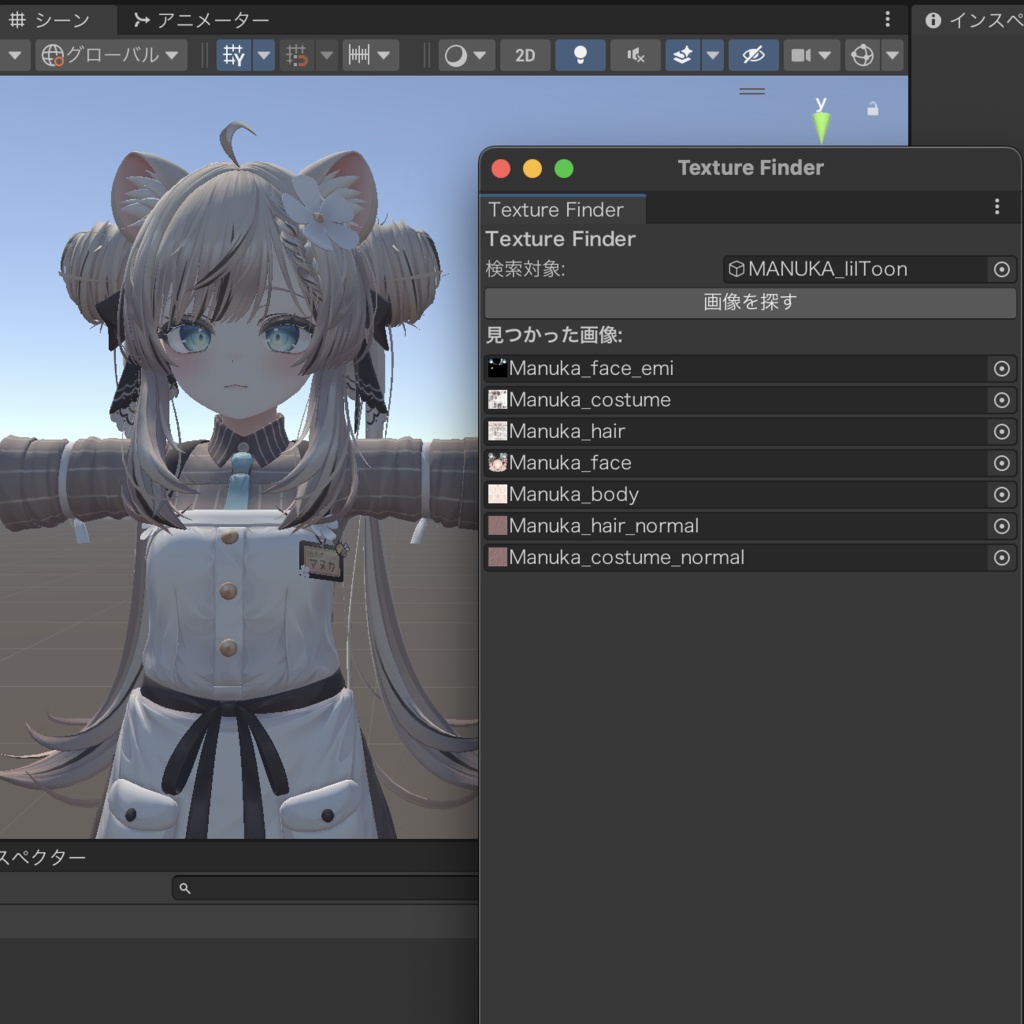Open the object picker for Manuka_face_emi

pos(1002,368)
